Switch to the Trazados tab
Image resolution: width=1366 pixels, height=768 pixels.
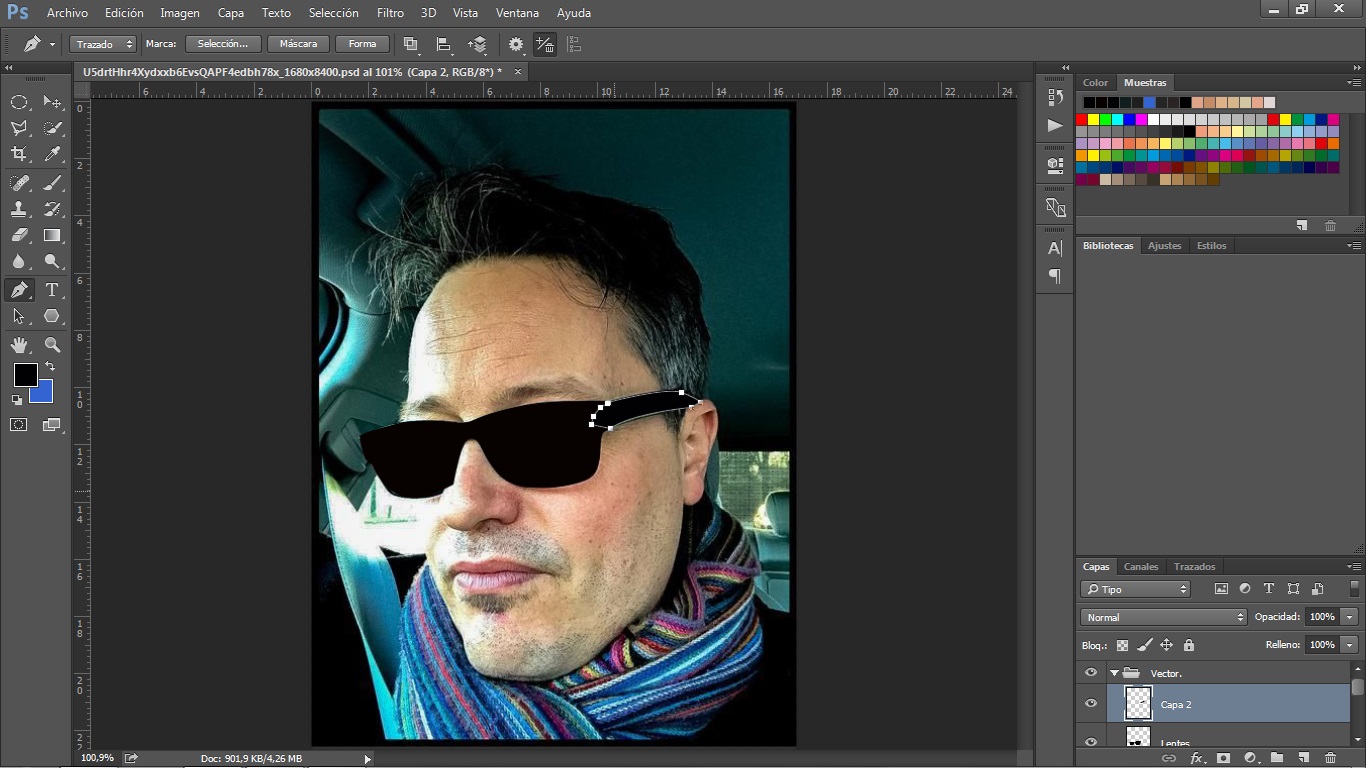(x=1194, y=566)
